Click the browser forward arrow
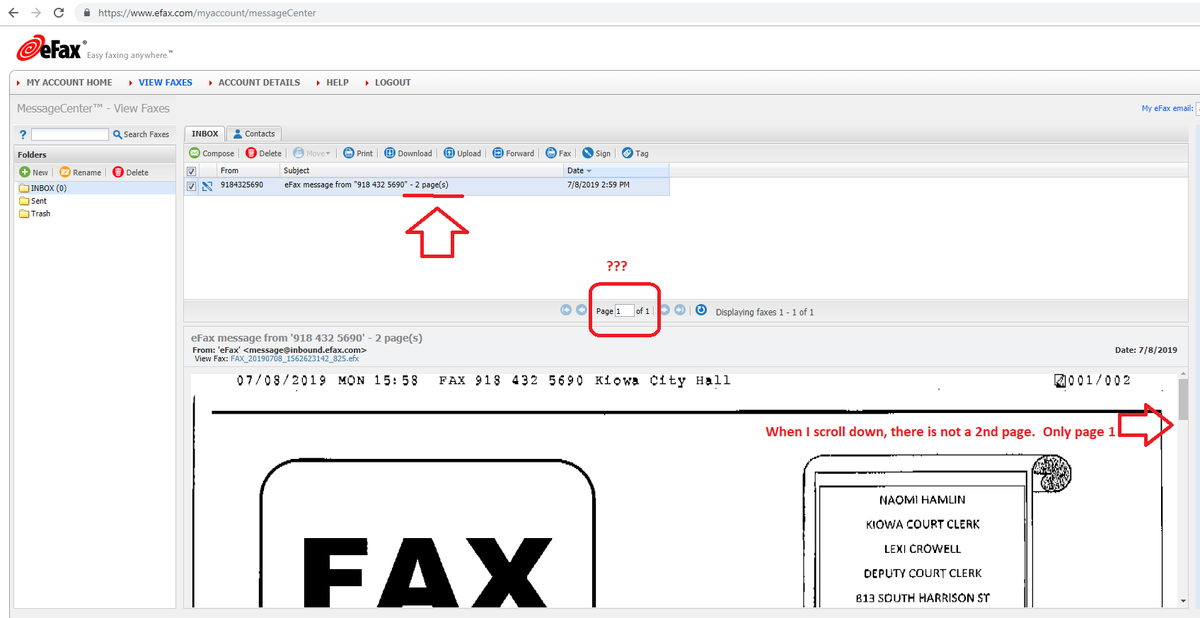The width and height of the screenshot is (1200, 618). click(x=36, y=12)
